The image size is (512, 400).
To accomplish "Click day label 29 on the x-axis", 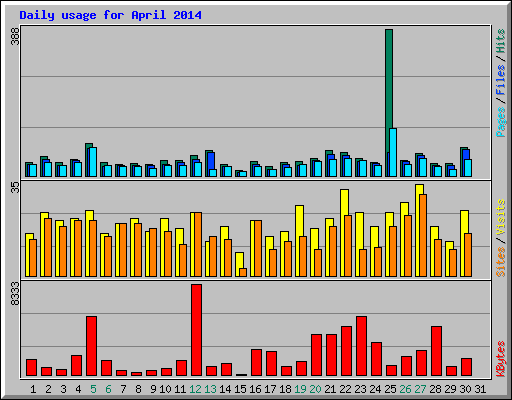I will (x=450, y=389).
